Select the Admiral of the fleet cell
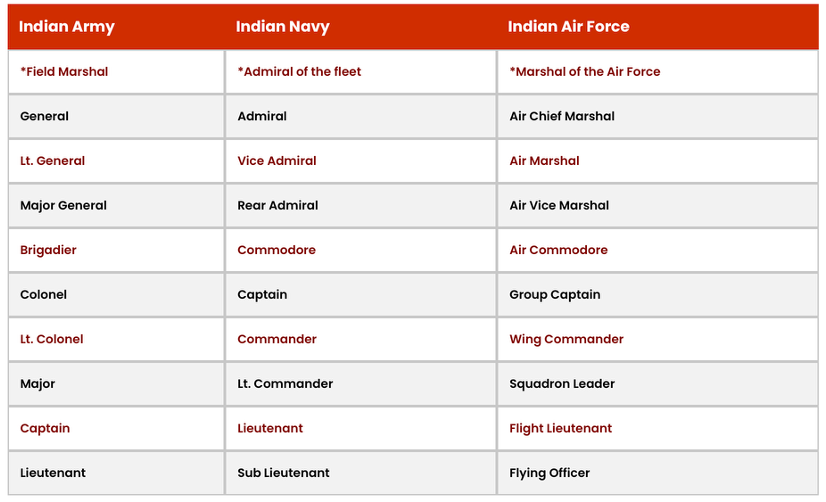The height and width of the screenshot is (502, 826). (299, 72)
